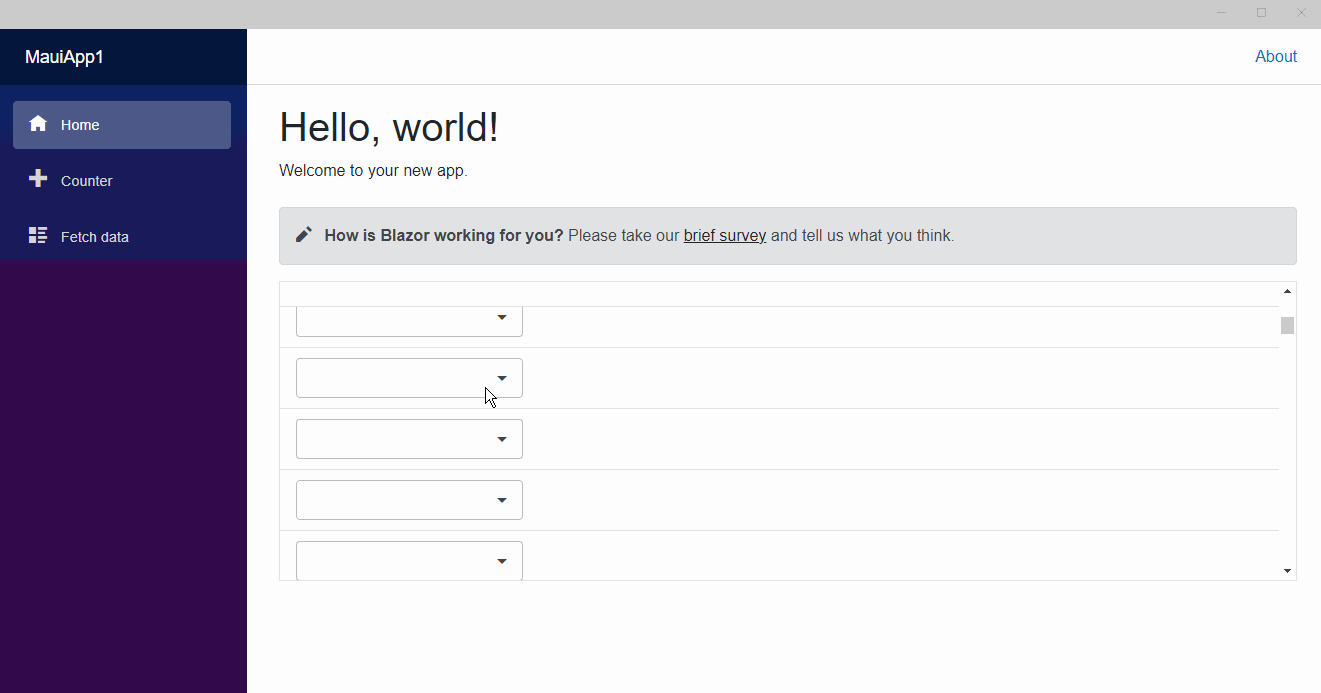Viewport: 1321px width, 693px height.
Task: Open the brief survey link
Action: (x=724, y=235)
